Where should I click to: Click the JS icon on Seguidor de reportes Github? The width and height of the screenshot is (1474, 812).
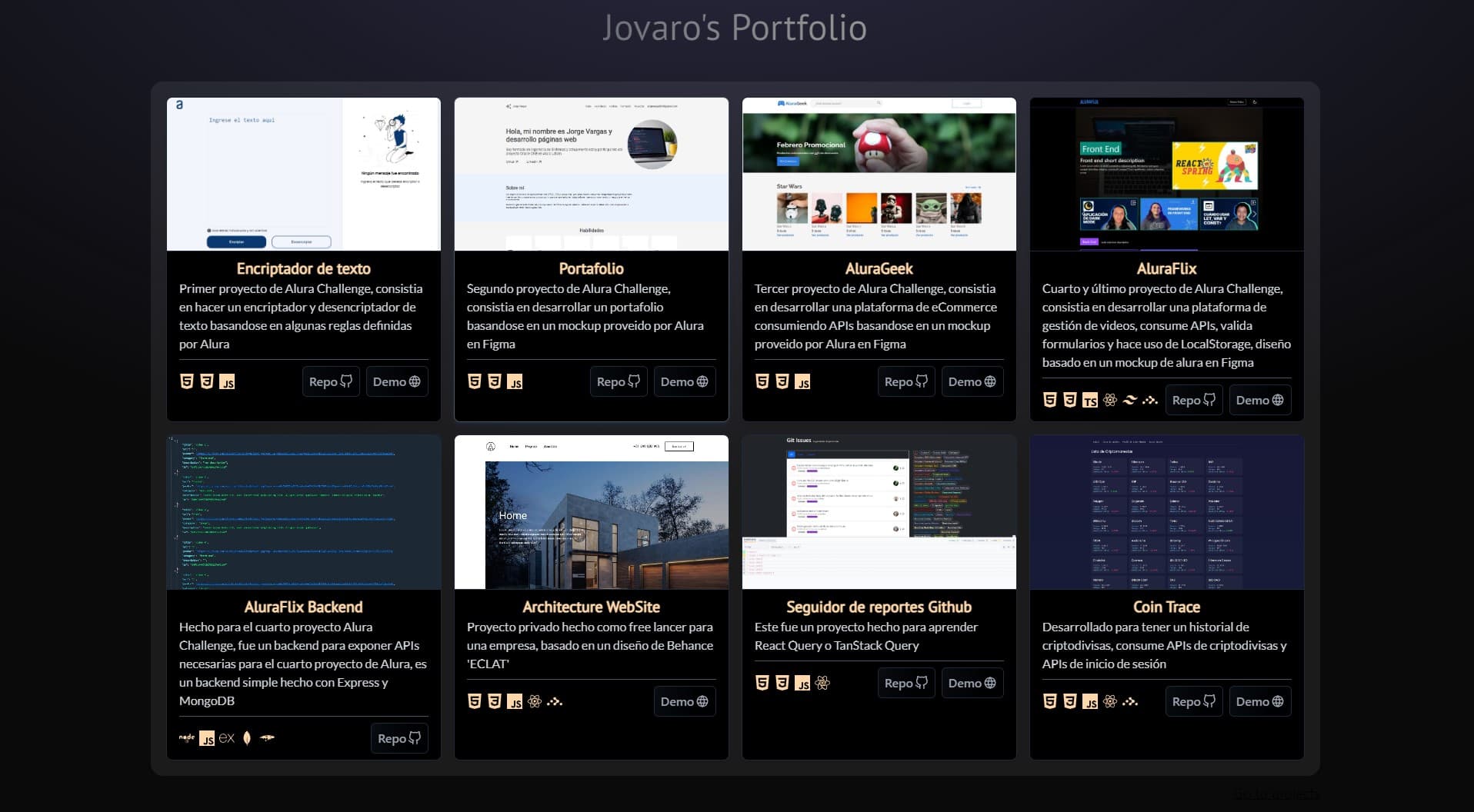[x=802, y=683]
